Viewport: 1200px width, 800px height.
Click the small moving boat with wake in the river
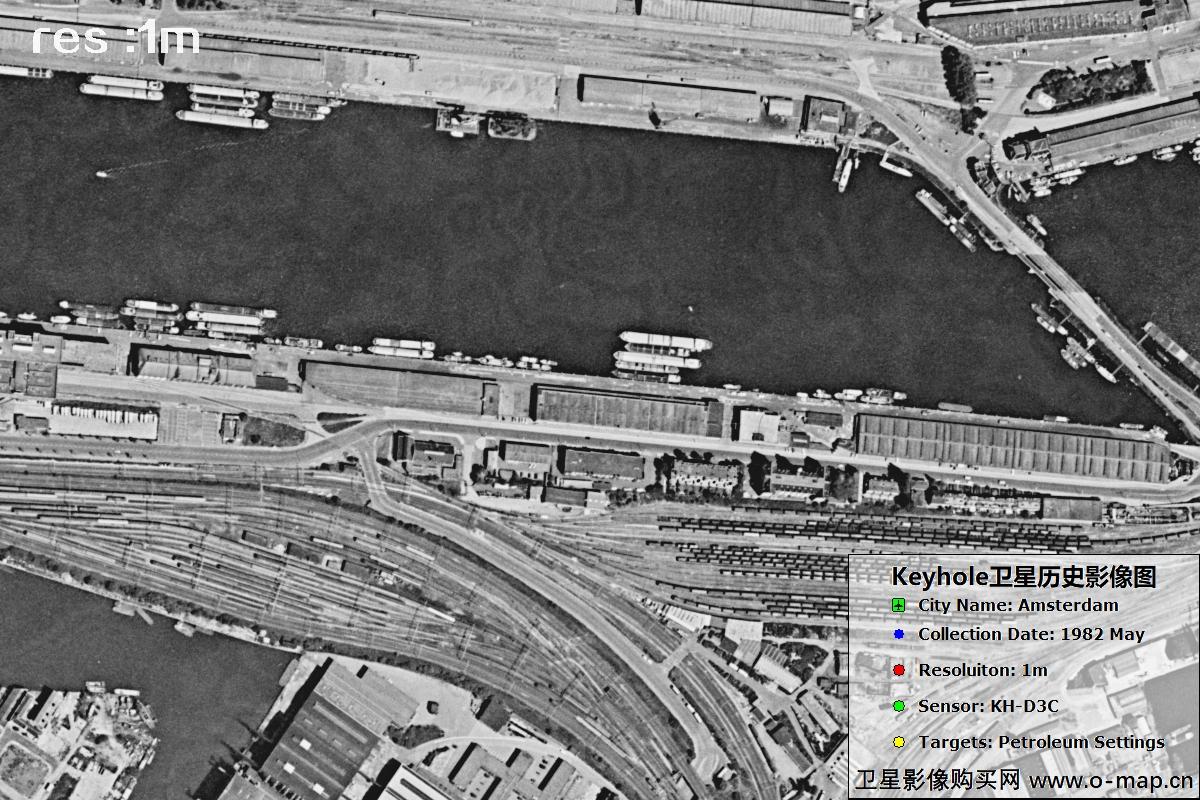point(102,174)
